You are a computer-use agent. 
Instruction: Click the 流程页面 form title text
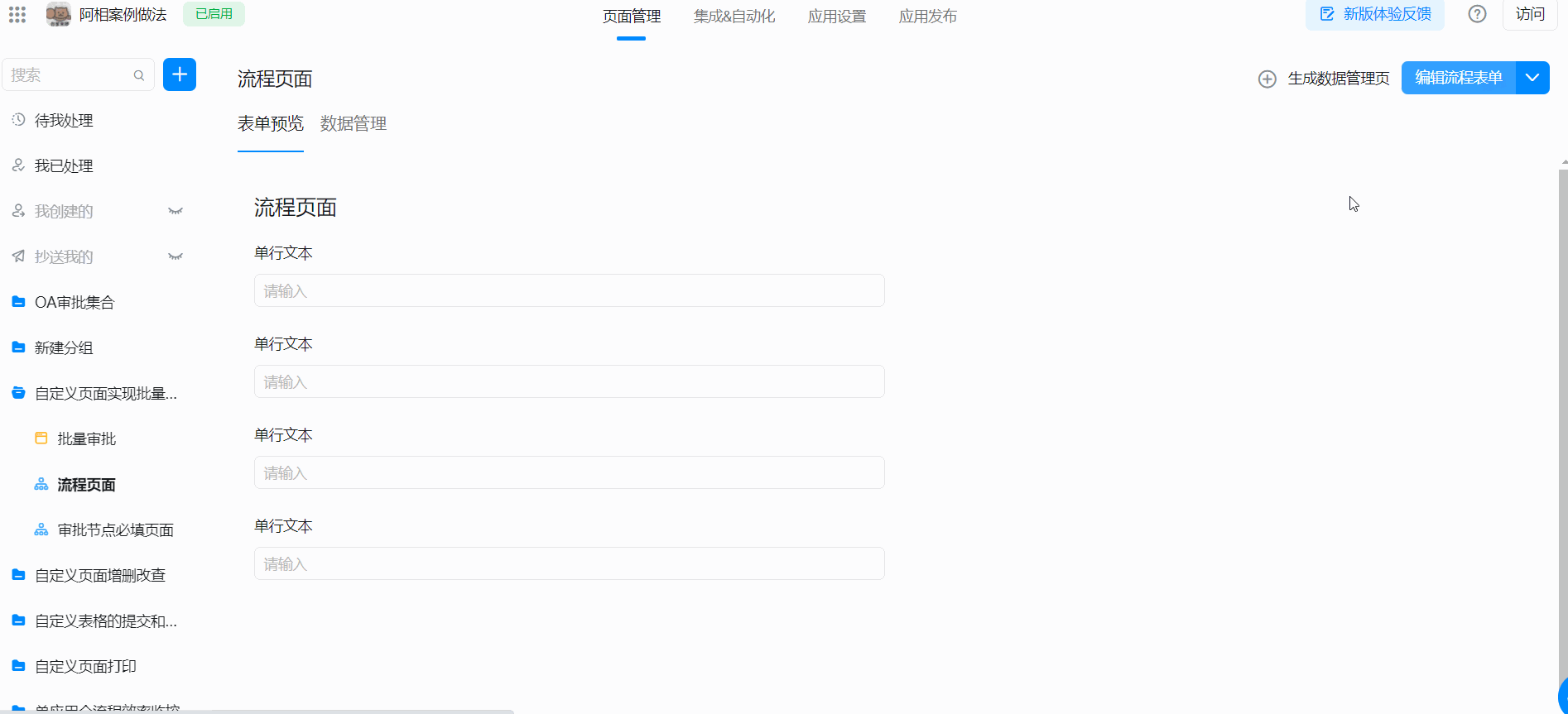[x=296, y=208]
